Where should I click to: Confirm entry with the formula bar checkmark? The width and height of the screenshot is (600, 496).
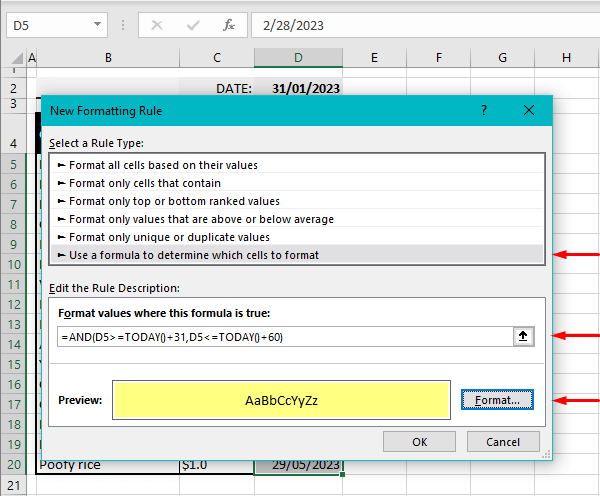coord(192,25)
